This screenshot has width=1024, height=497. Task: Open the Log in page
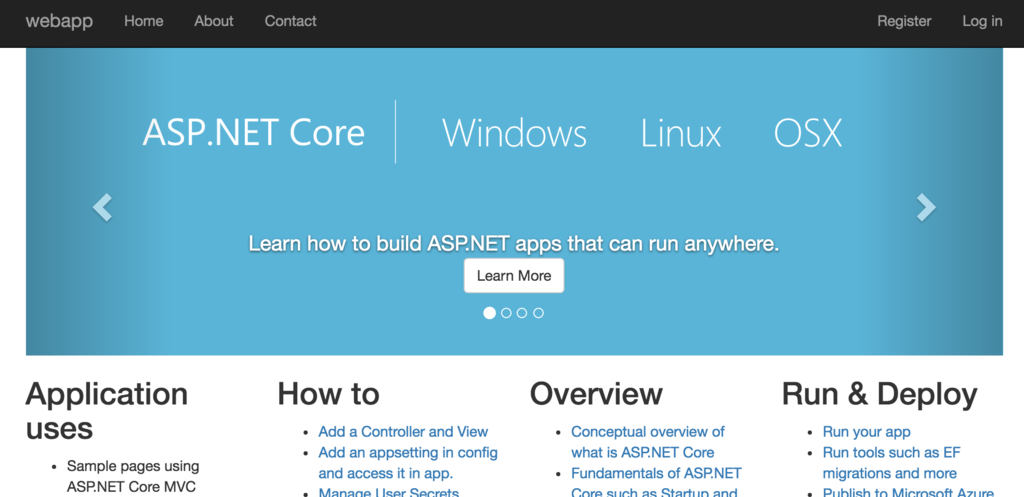point(982,21)
